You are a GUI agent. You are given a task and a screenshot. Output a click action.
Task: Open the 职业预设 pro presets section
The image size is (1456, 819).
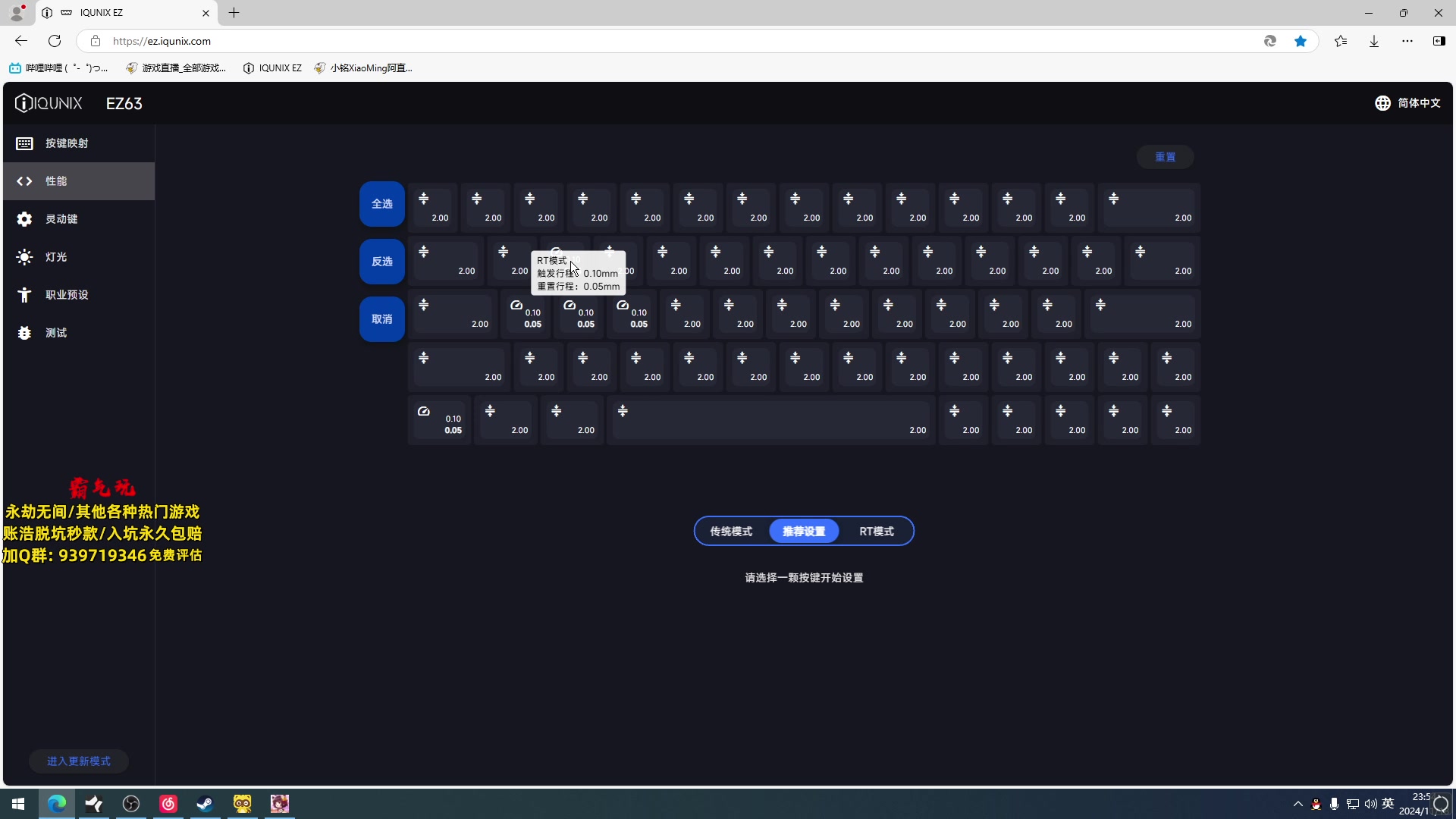pos(79,295)
